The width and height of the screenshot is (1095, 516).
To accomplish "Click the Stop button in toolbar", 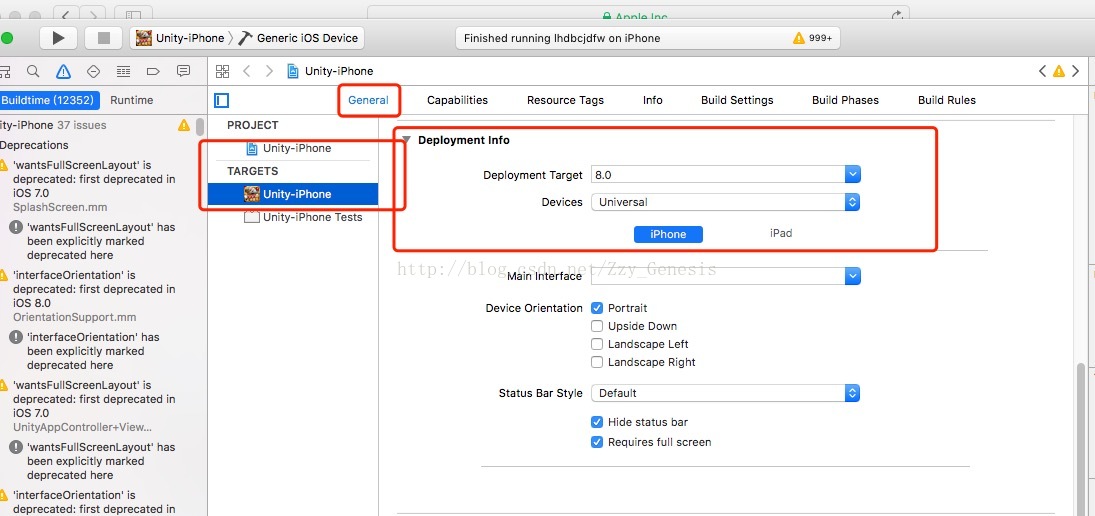I will 104,38.
